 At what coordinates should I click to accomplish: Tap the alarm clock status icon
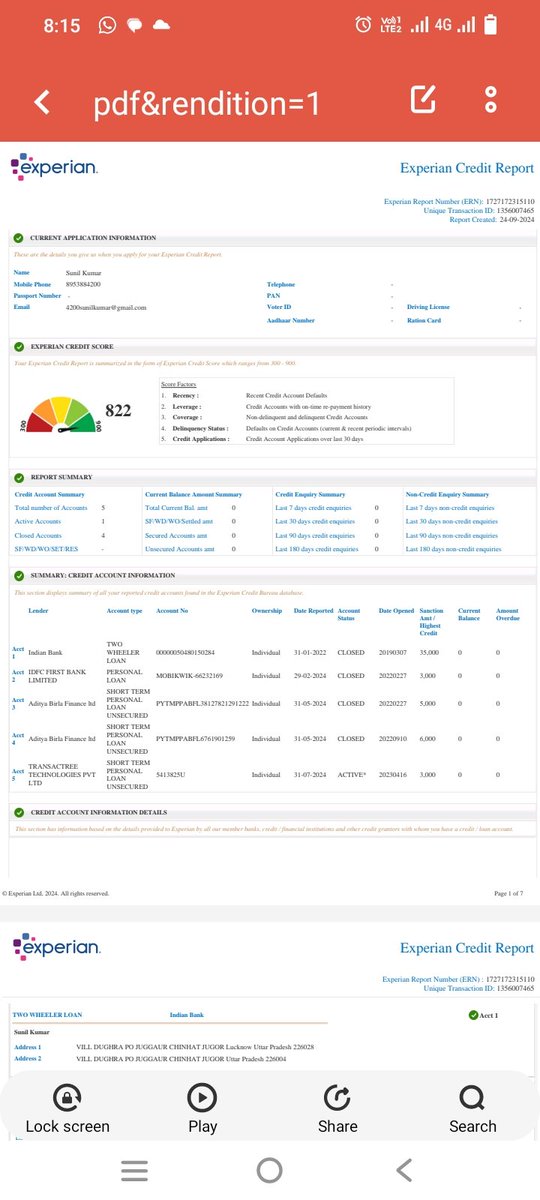click(364, 25)
